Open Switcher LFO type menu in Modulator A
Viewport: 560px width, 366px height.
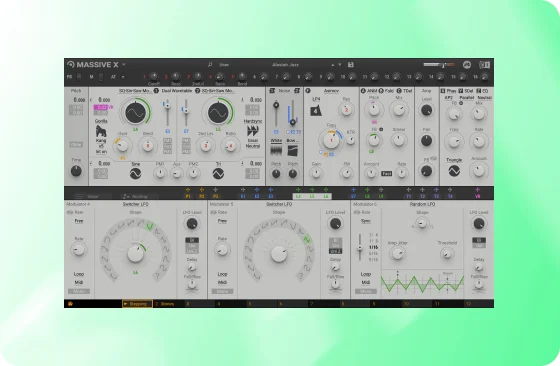(135, 204)
